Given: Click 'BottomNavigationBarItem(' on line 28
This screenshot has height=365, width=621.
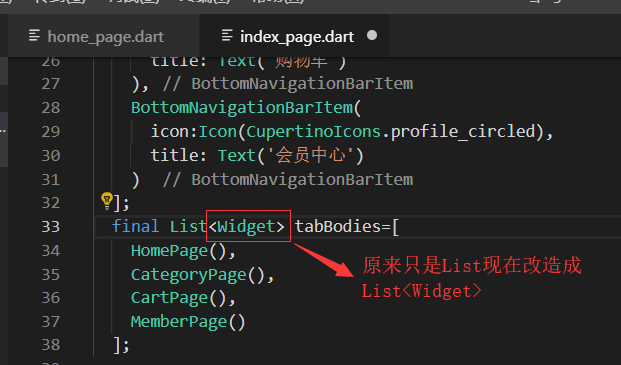Looking at the screenshot, I should point(246,108).
